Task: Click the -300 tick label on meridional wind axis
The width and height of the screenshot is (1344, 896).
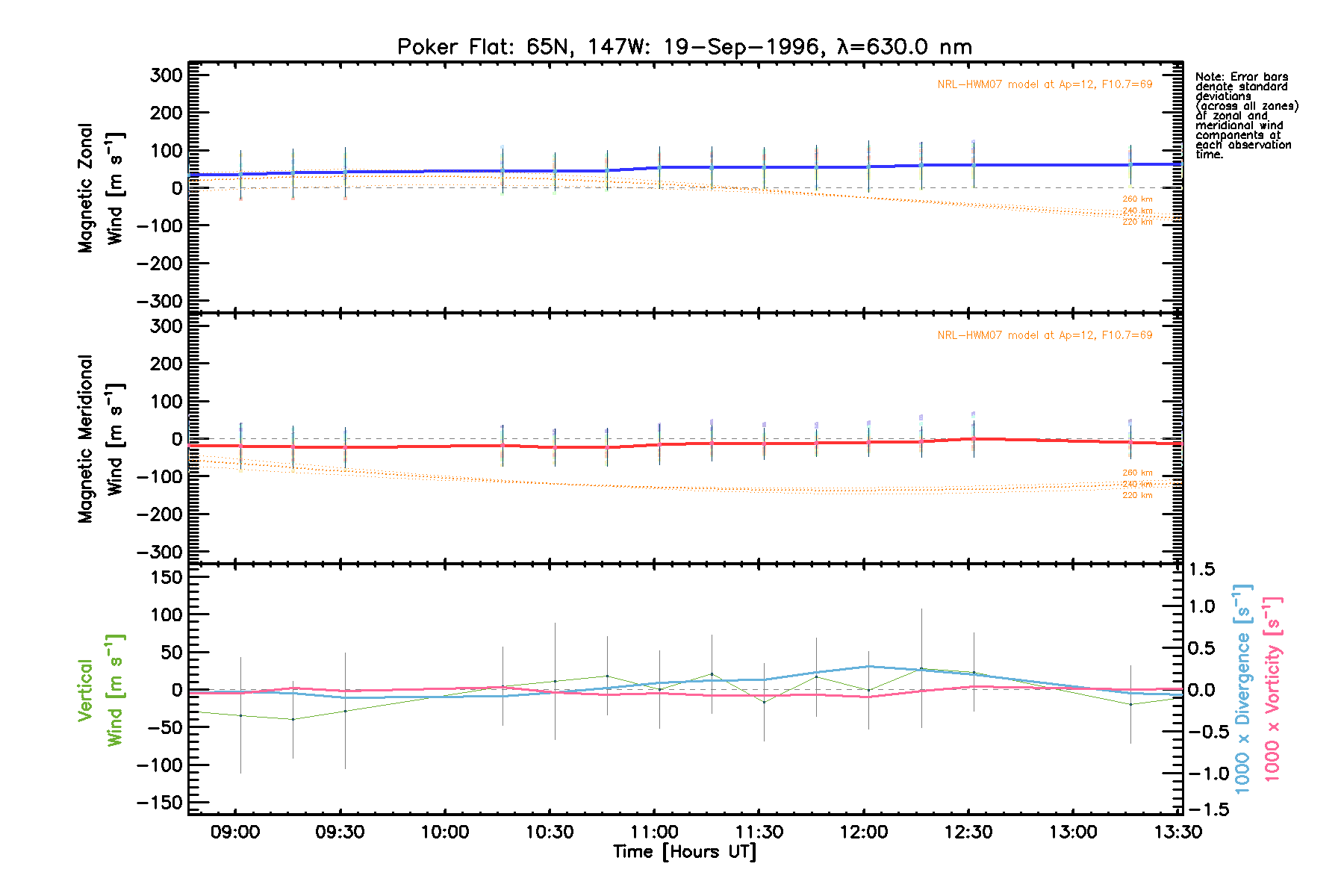Action: [x=160, y=552]
